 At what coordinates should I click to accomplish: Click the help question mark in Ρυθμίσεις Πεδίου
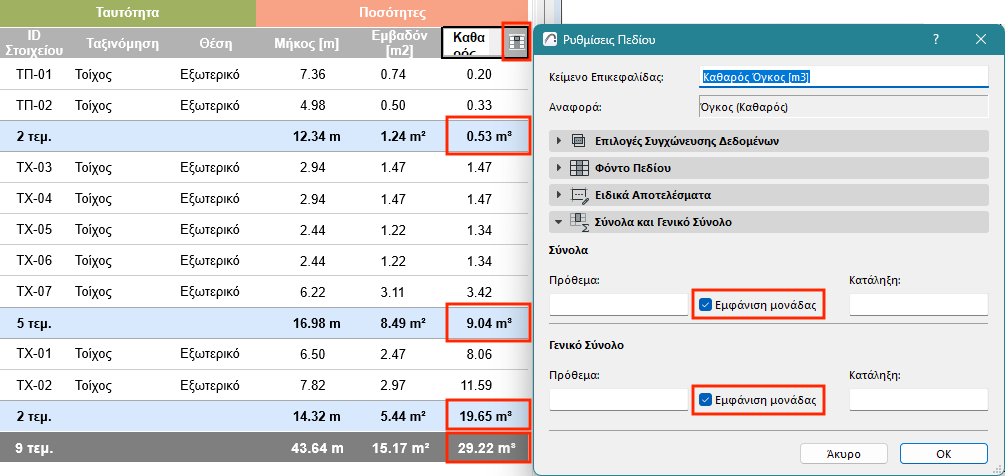click(x=936, y=40)
